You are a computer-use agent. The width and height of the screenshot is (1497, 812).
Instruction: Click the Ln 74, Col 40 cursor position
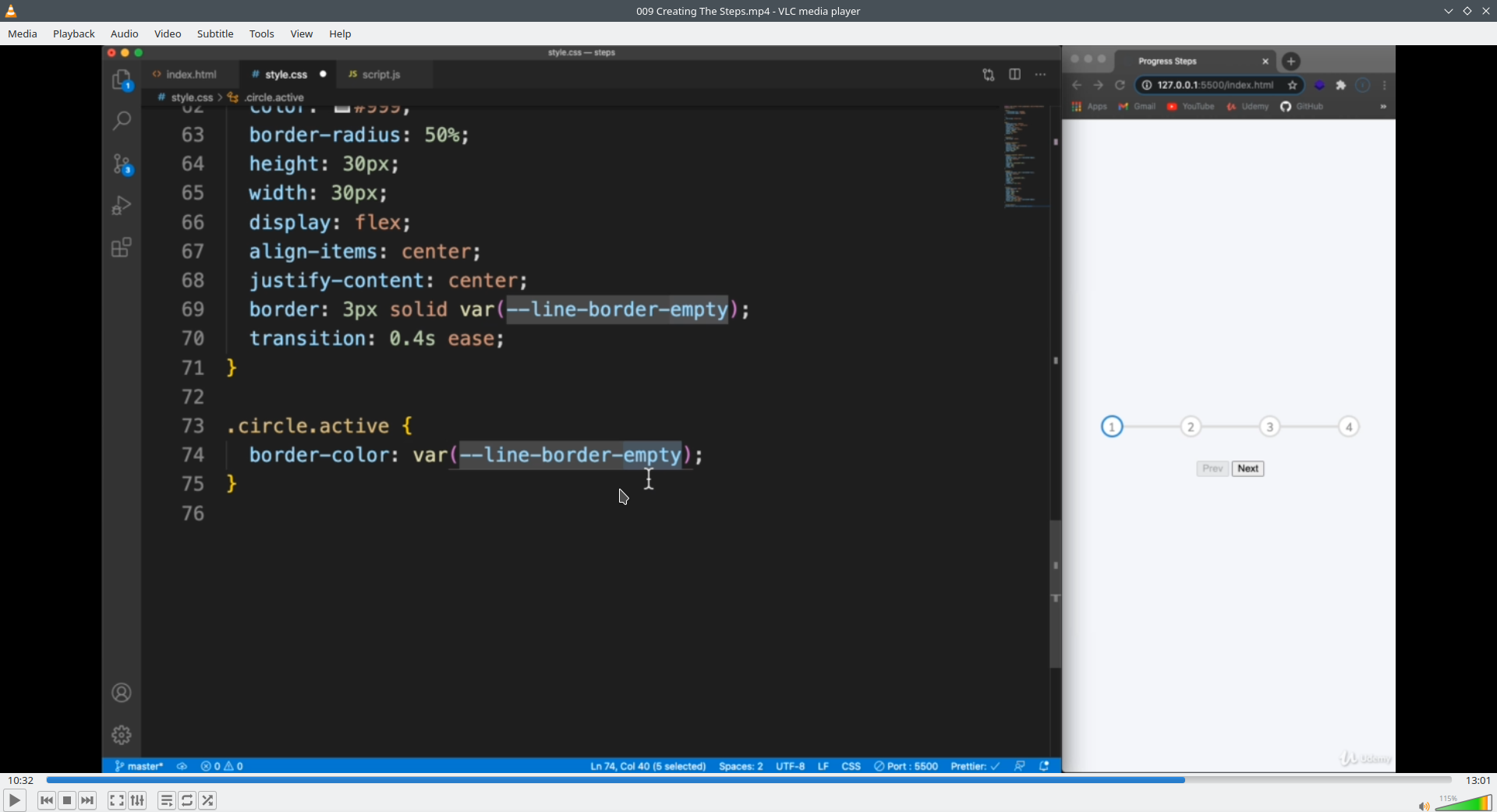point(648,766)
